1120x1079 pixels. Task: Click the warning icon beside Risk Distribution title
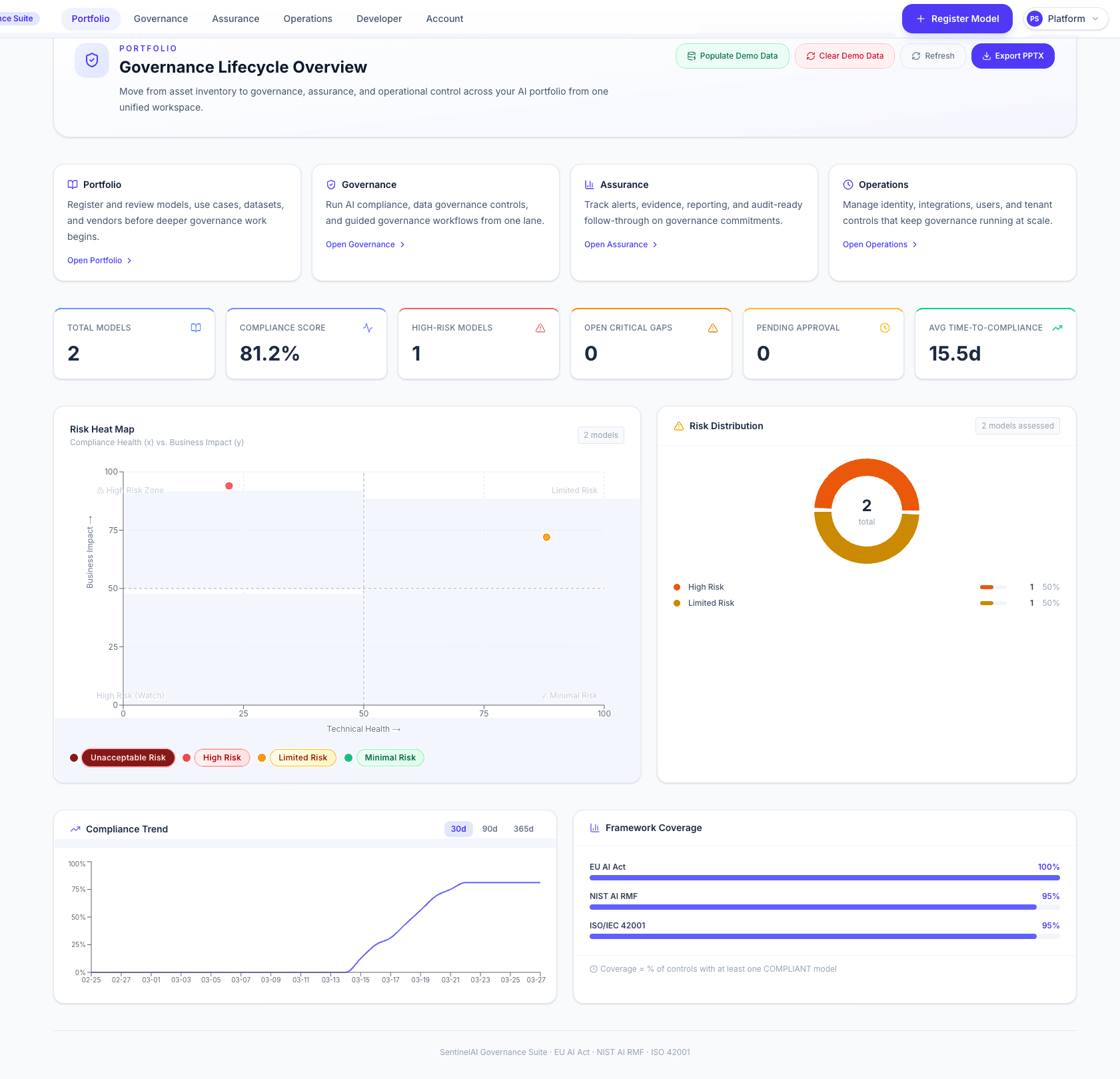679,425
